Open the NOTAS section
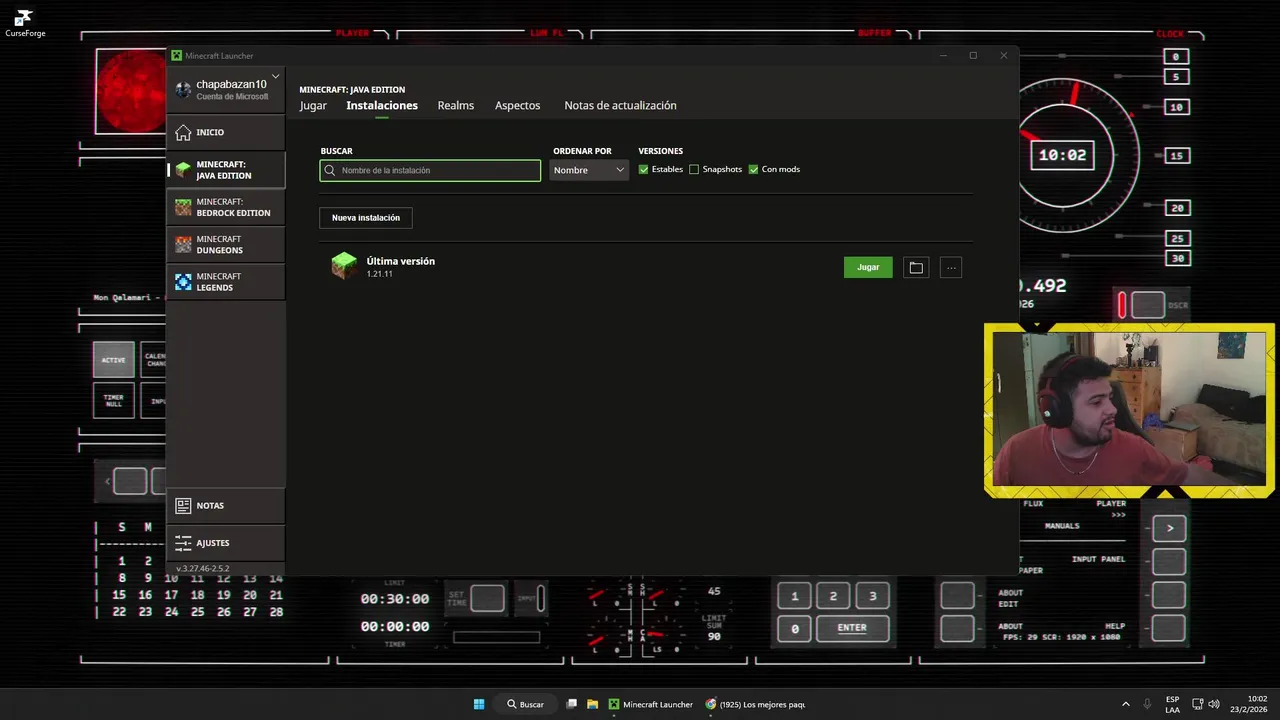1280x720 pixels. [x=225, y=506]
